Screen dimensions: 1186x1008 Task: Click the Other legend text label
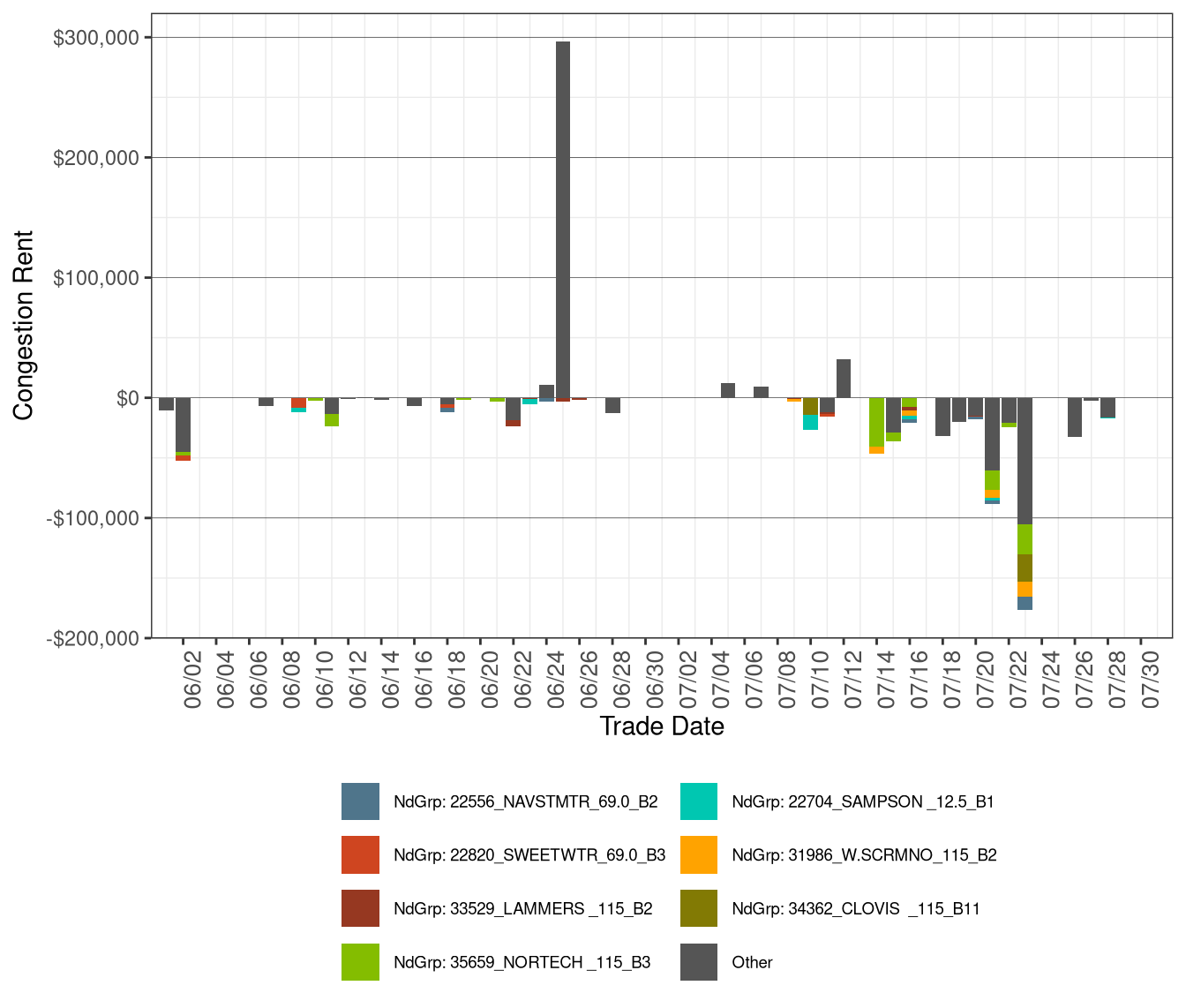[752, 963]
